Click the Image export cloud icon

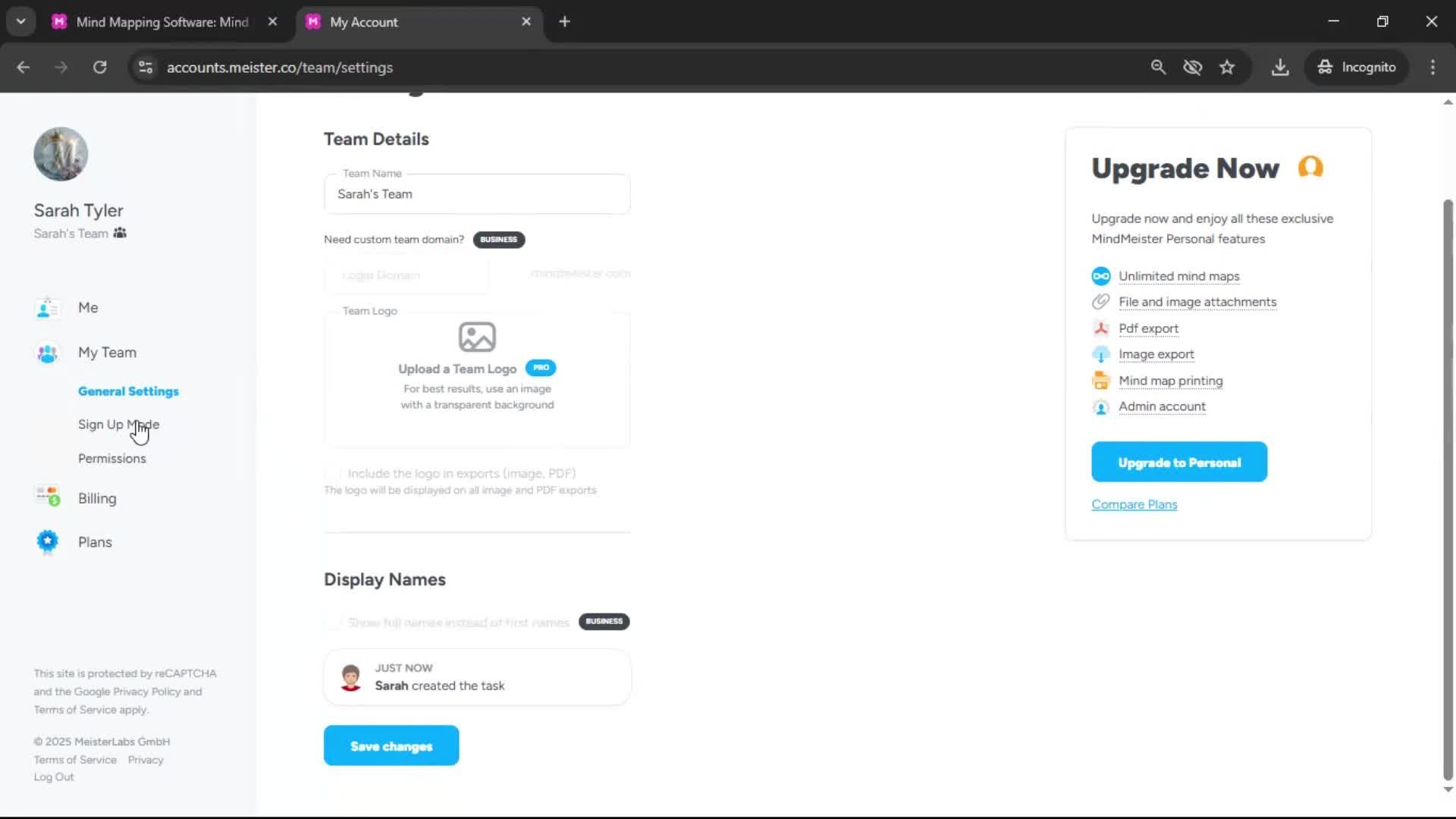1100,354
